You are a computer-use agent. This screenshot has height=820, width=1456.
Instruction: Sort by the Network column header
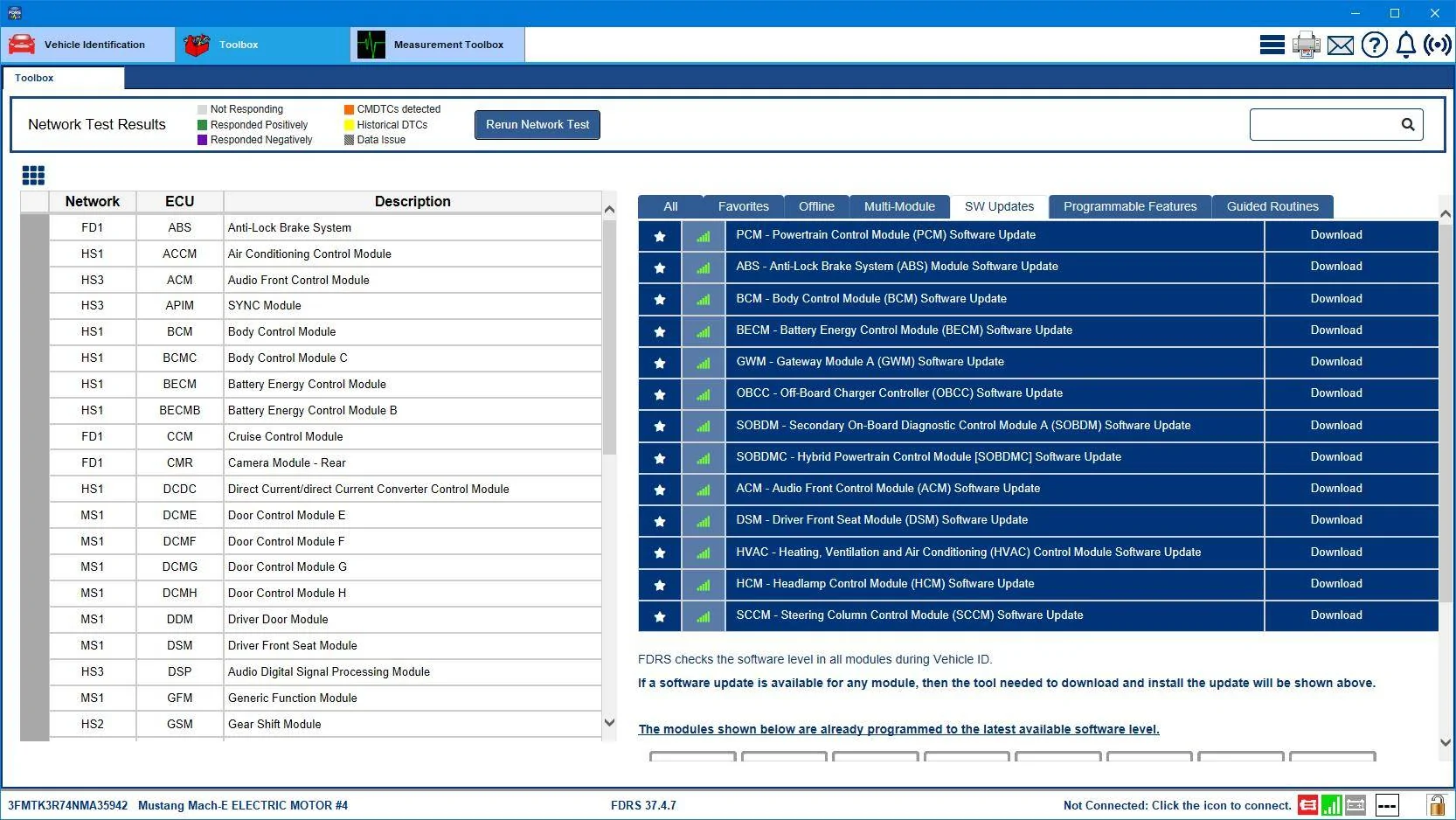pos(93,201)
